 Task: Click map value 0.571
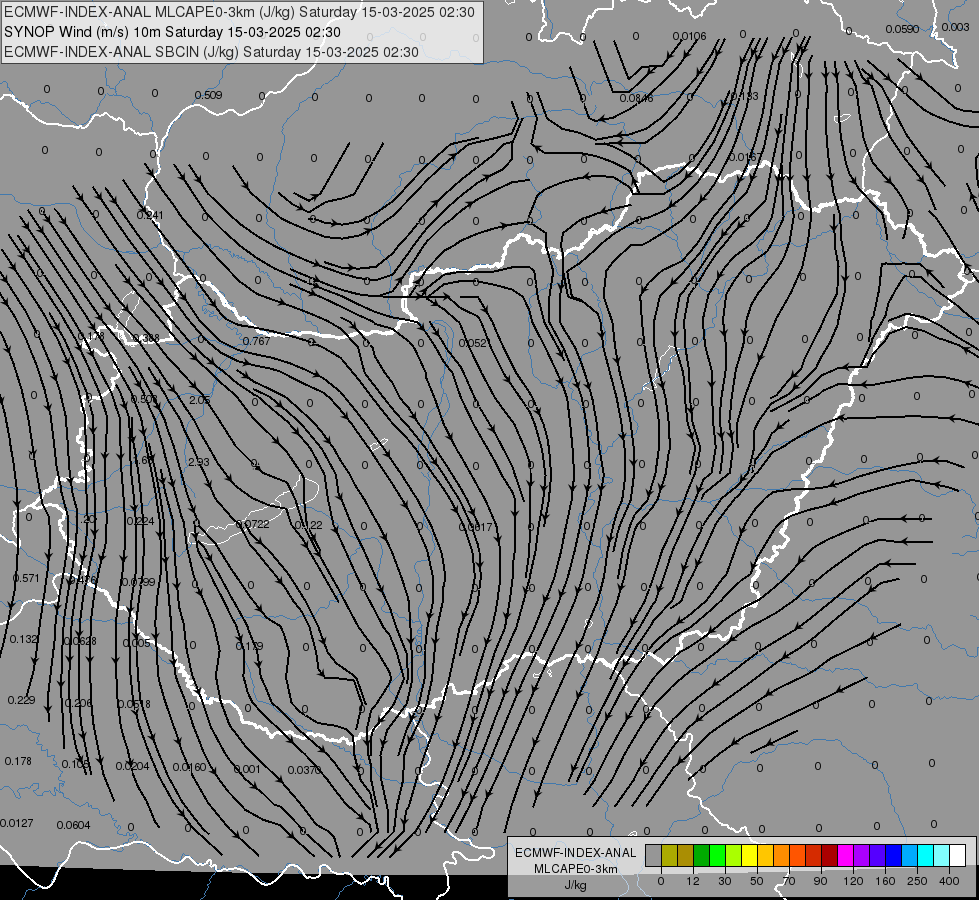tap(26, 578)
